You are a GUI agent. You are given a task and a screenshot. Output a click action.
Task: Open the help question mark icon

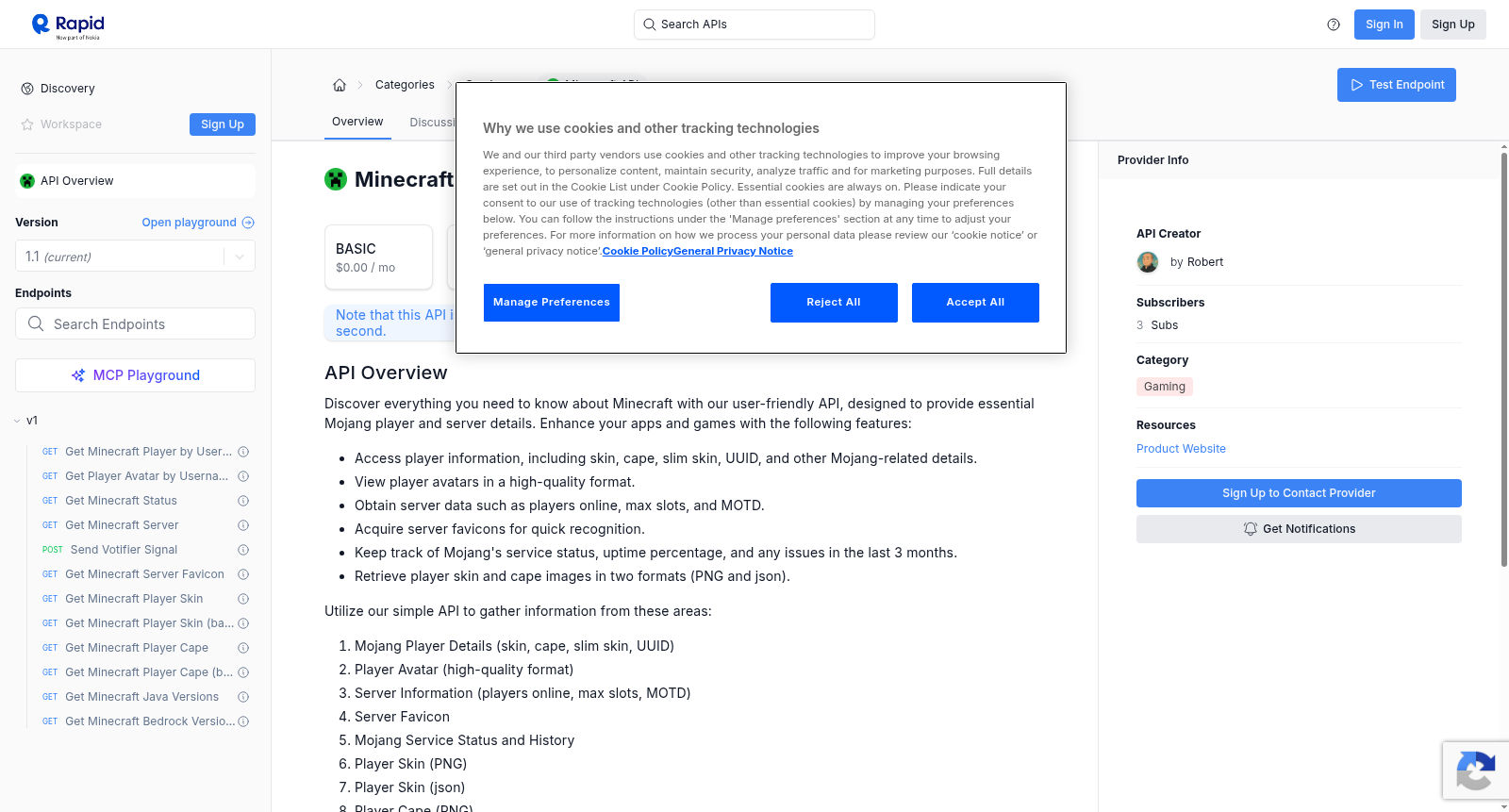[x=1334, y=25]
